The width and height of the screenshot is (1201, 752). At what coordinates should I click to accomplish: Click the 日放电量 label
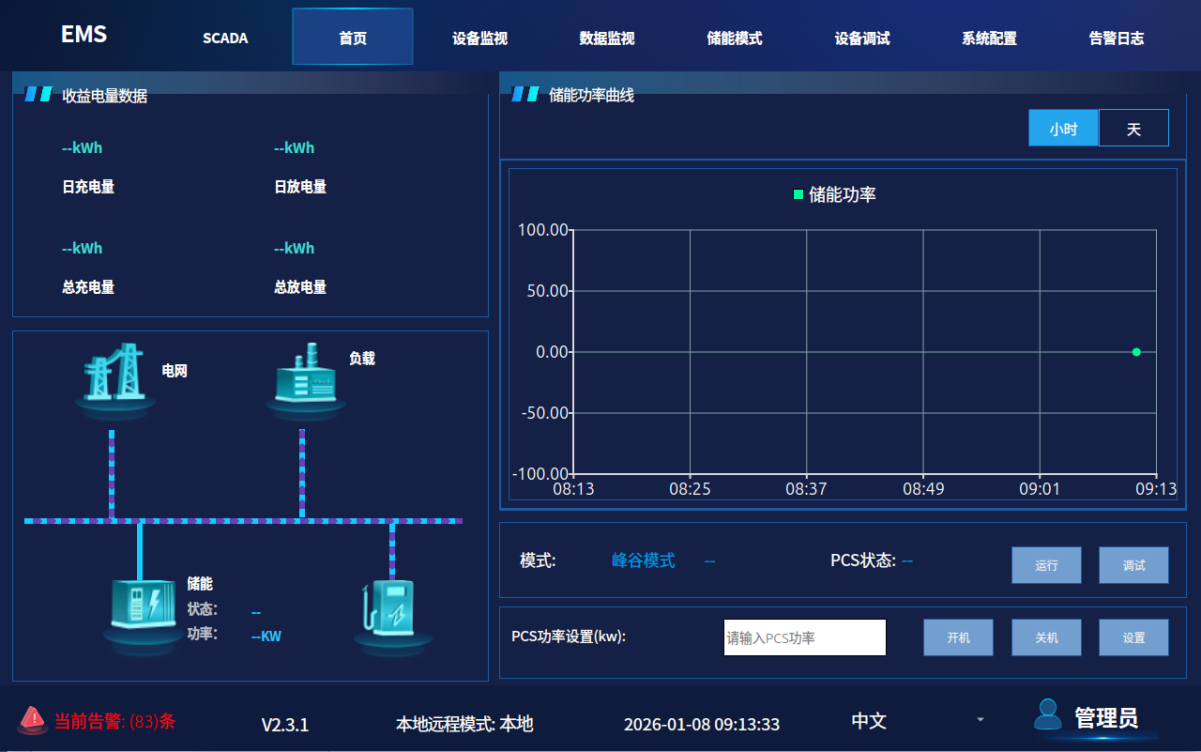[x=300, y=187]
